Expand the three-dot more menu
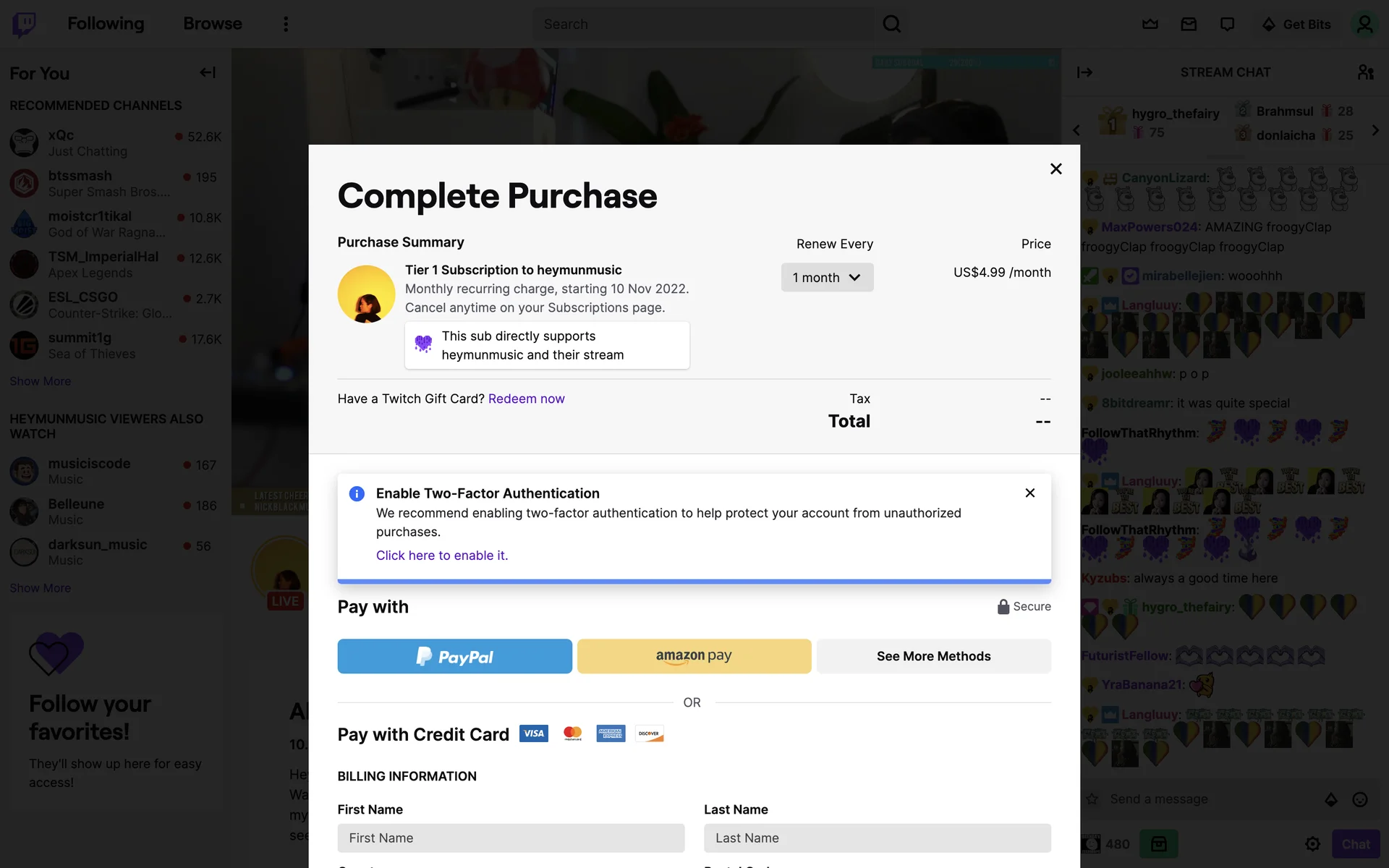This screenshot has height=868, width=1389. [x=286, y=24]
